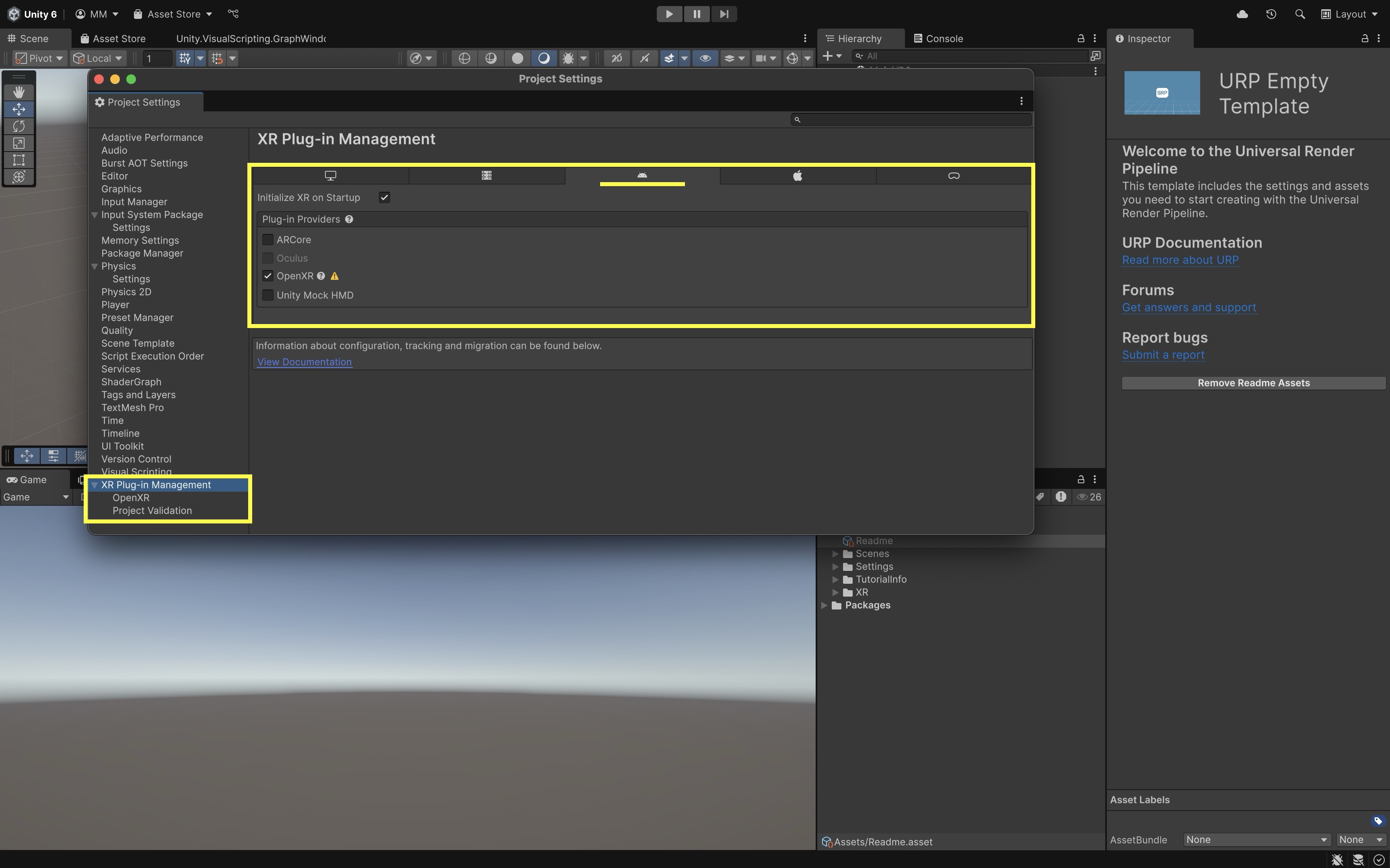Select the Scale tool

19,143
